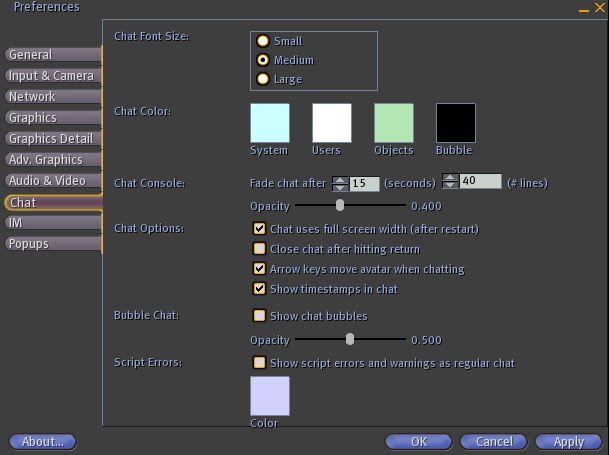Open the Audio & Video tab
609x455 pixels.
coord(51,181)
